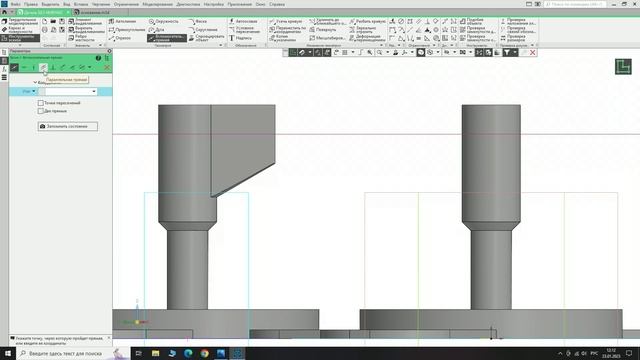Click the 'Прямоугольник' tool
640x360 pixels.
point(127,30)
